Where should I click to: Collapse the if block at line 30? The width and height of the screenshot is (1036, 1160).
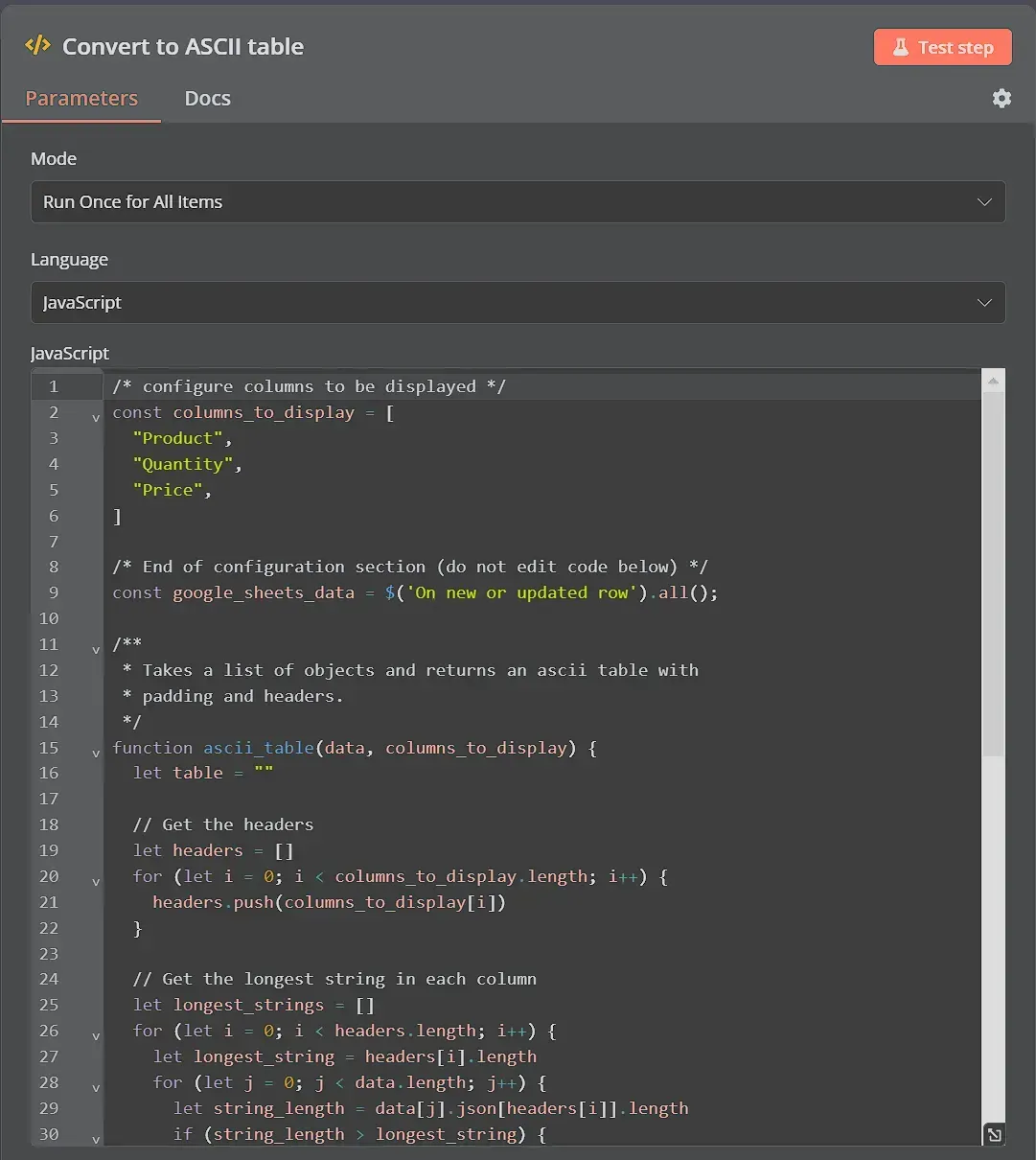[95, 1140]
